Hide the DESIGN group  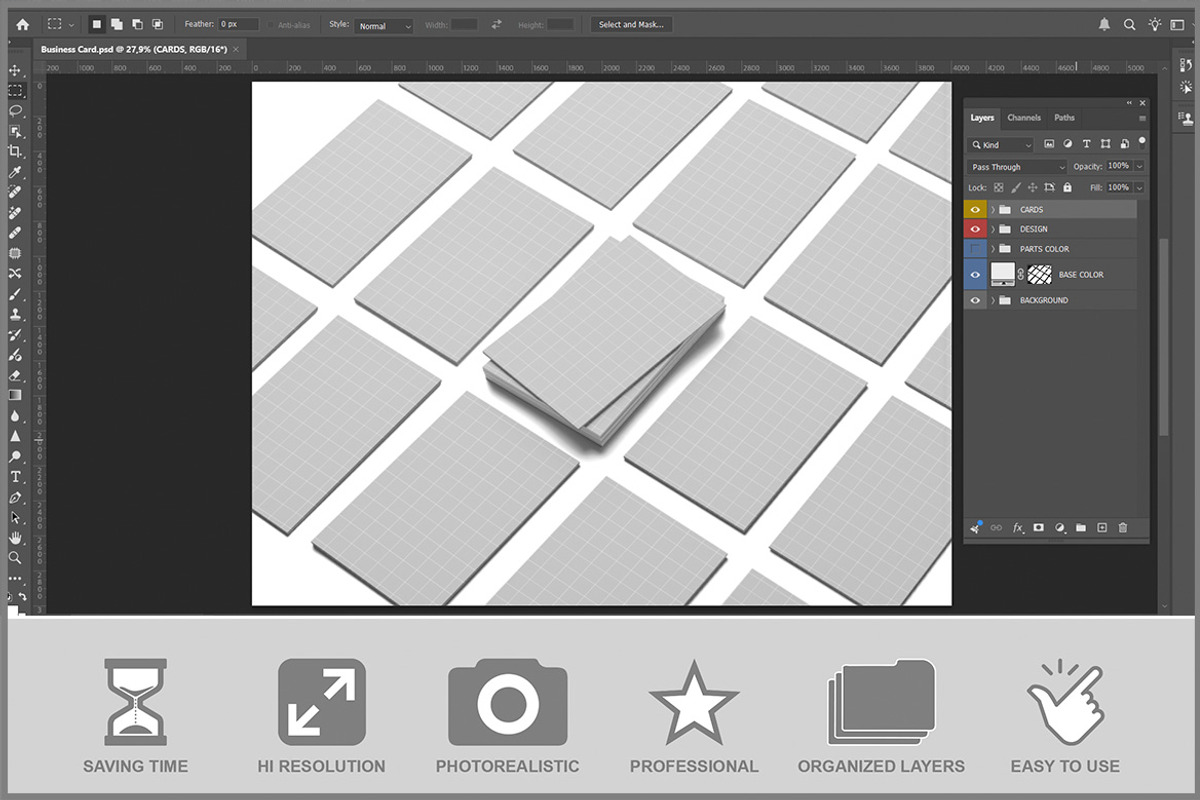pyautogui.click(x=975, y=229)
